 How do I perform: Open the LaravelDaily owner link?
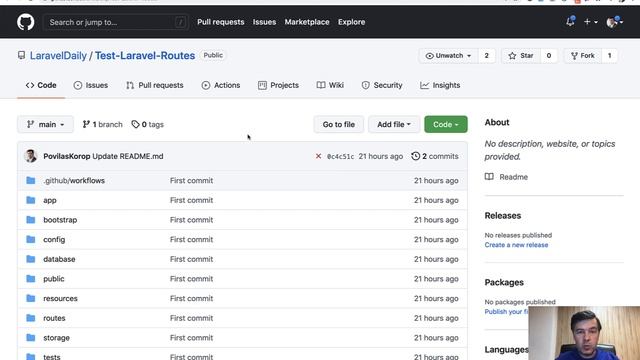(x=58, y=56)
